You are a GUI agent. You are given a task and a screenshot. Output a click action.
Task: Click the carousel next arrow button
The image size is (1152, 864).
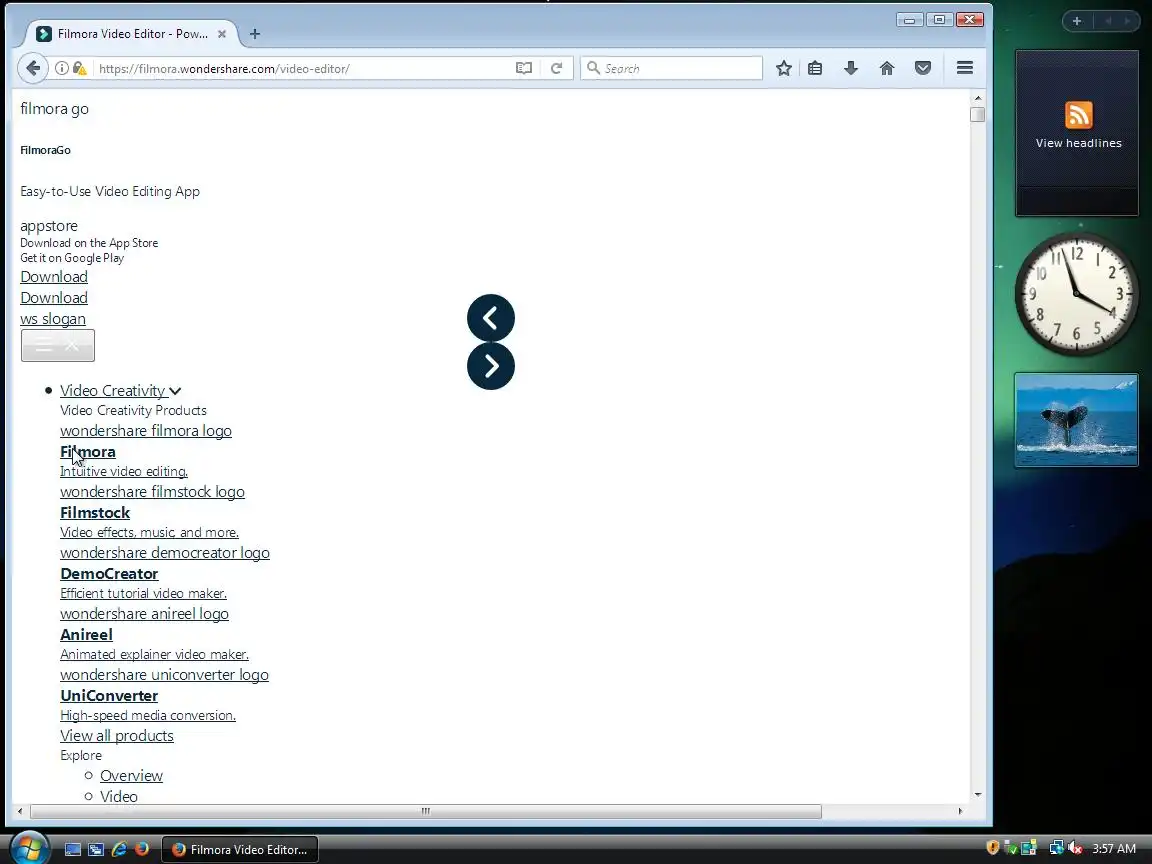point(491,366)
